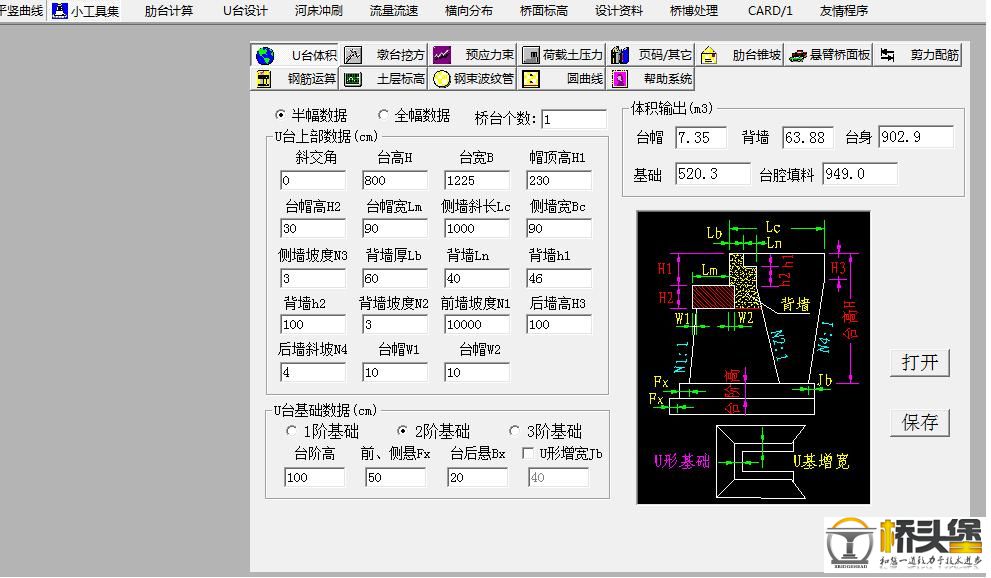This screenshot has width=991, height=578.
Task: Select 全幅数据 radio option
Action: pos(383,115)
